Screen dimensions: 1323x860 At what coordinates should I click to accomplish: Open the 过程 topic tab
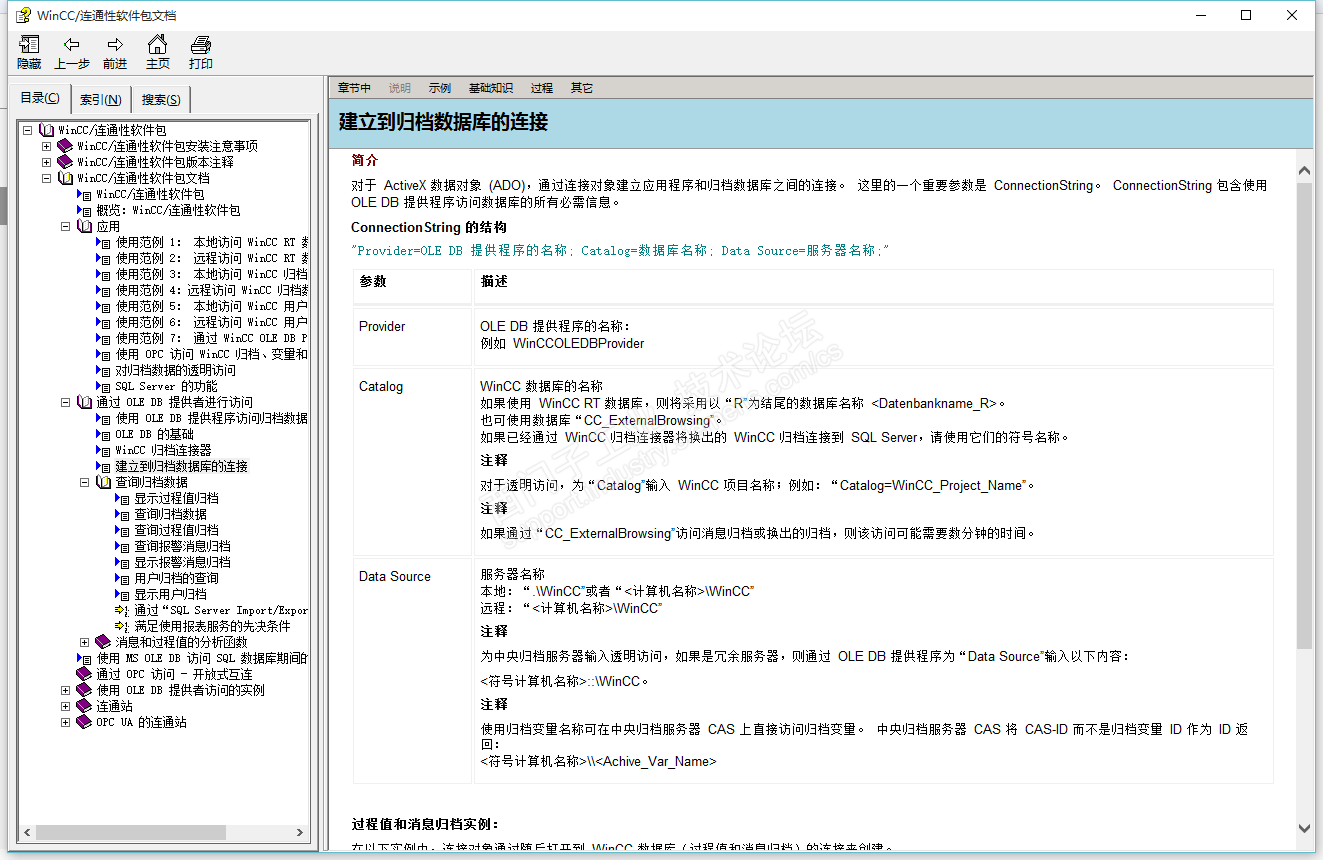(542, 88)
